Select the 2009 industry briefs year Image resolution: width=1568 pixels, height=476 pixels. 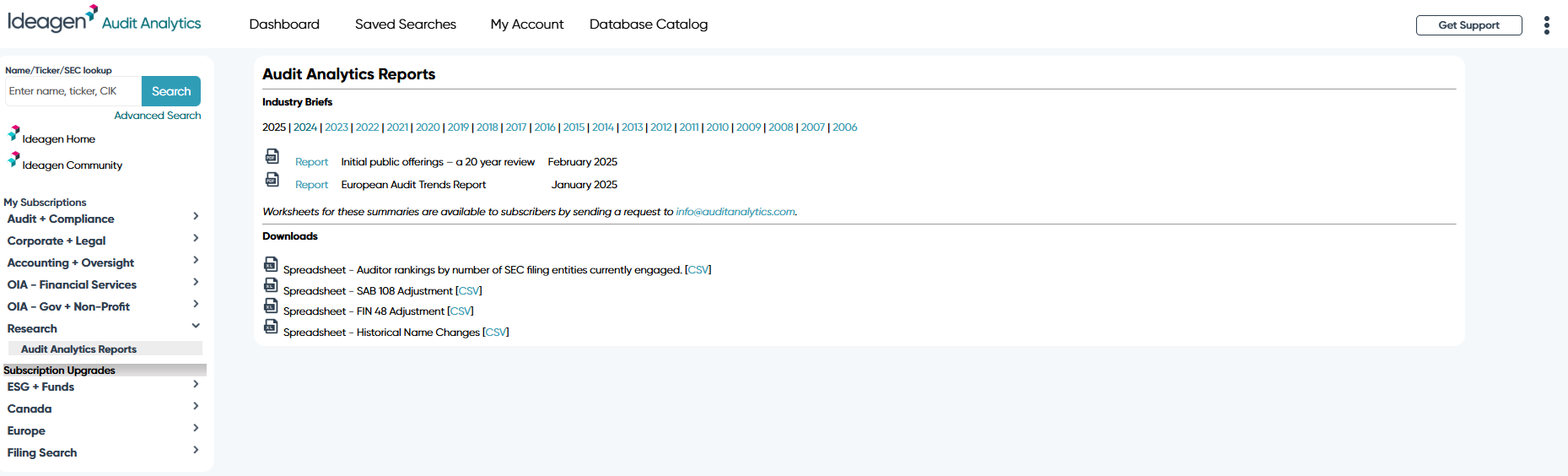[749, 127]
